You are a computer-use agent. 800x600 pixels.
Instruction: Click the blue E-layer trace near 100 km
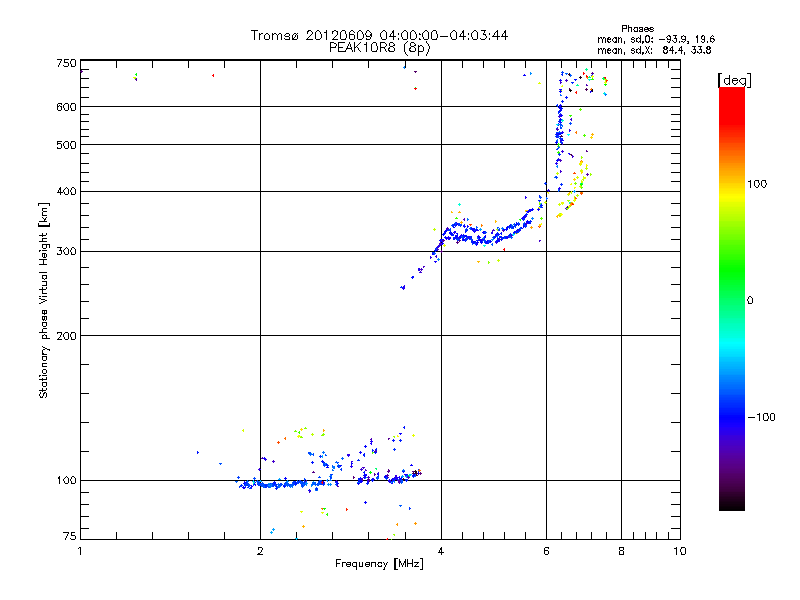pyautogui.click(x=286, y=484)
